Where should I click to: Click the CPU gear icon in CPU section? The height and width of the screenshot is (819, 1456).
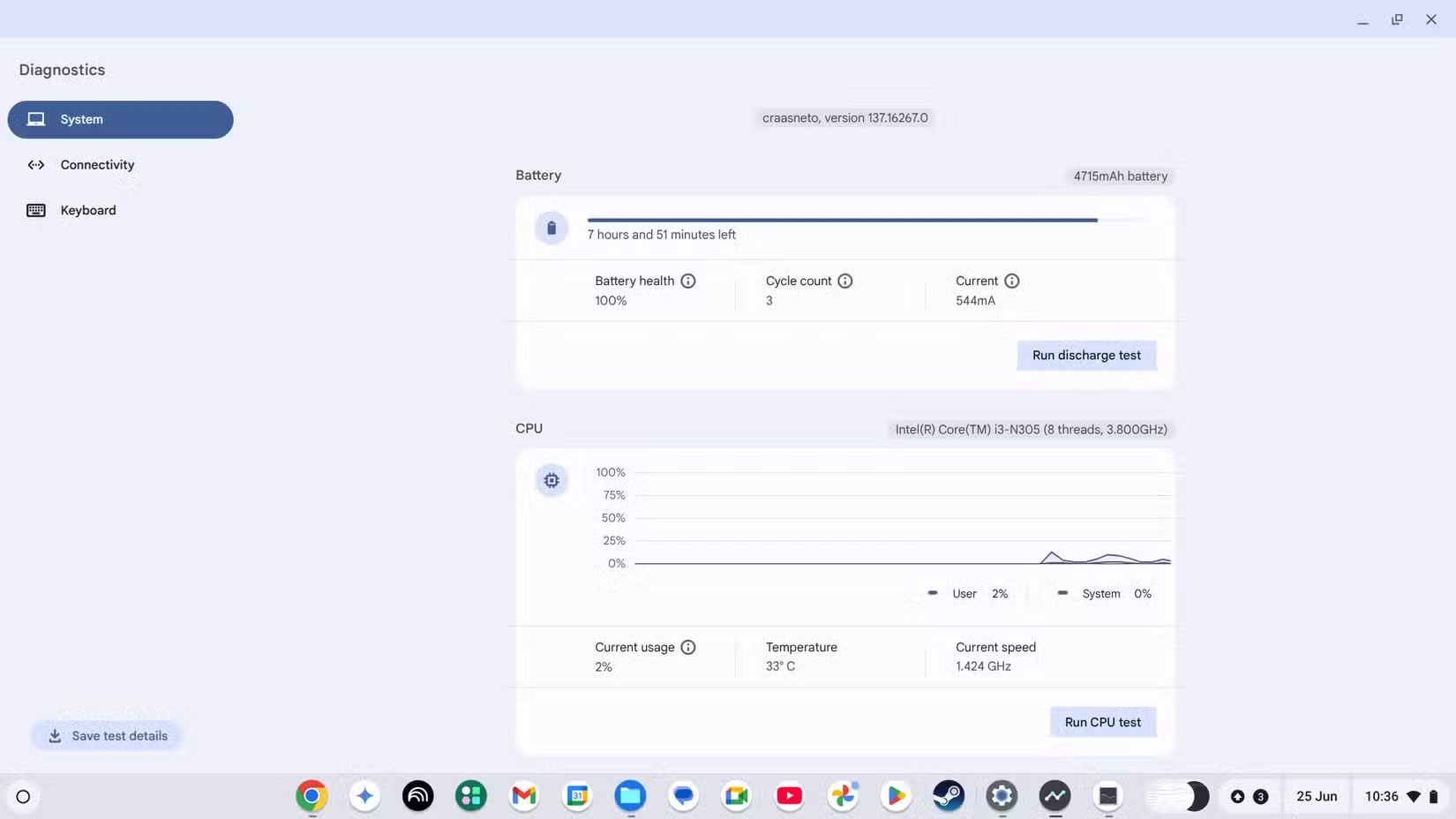pos(552,480)
